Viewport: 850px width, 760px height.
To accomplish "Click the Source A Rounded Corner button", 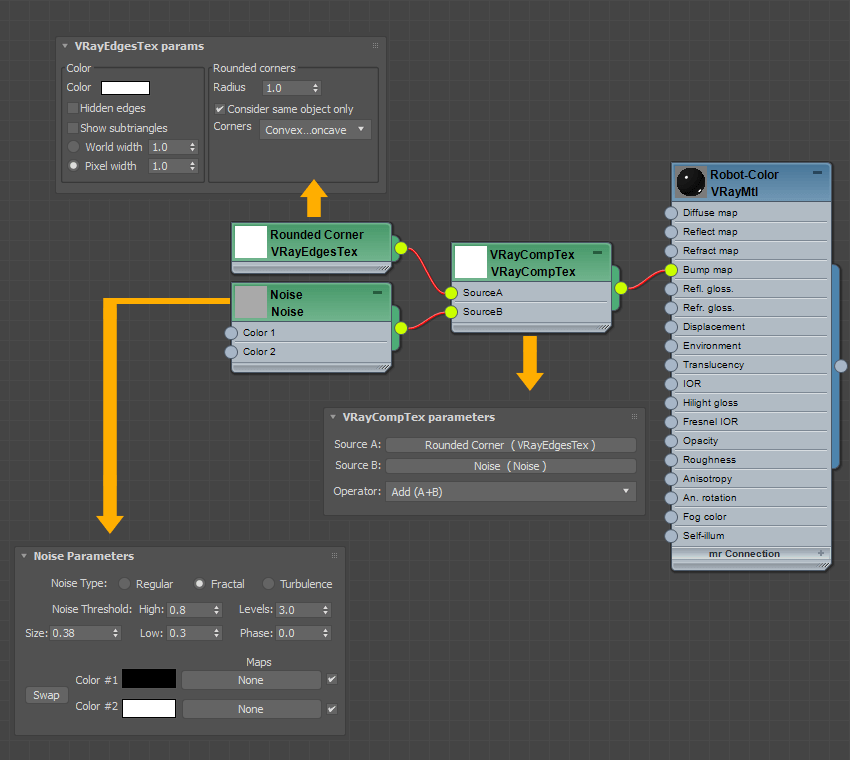I will pos(510,446).
